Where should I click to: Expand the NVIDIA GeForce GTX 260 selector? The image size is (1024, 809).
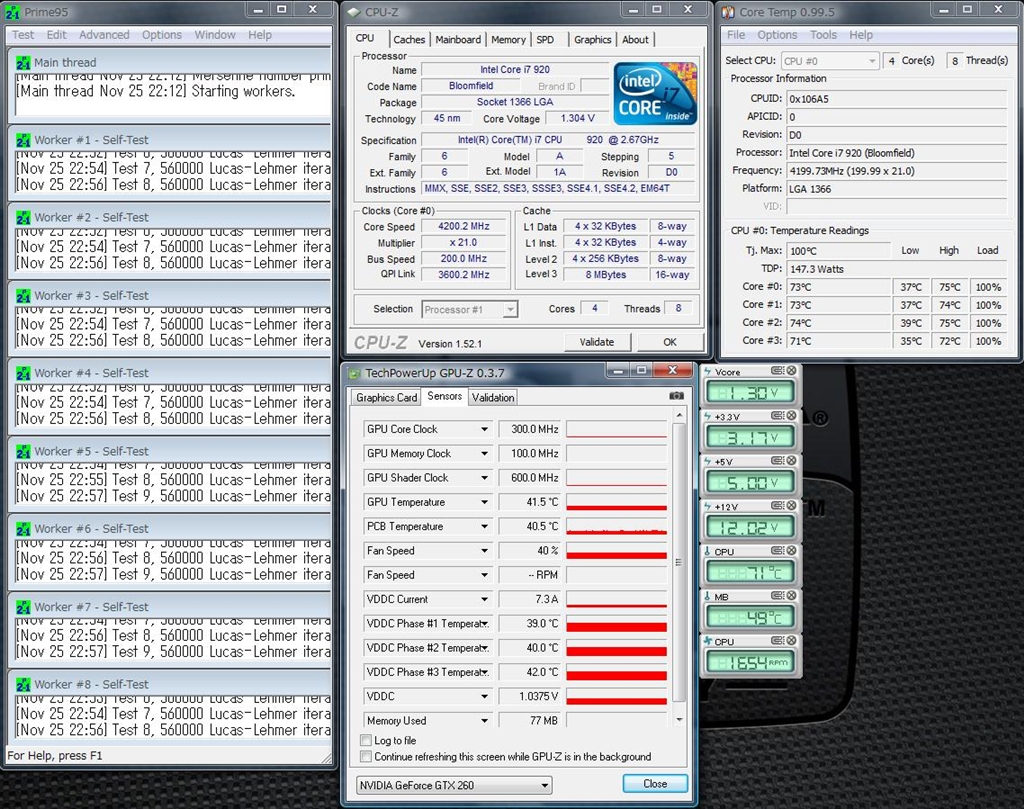[x=545, y=786]
